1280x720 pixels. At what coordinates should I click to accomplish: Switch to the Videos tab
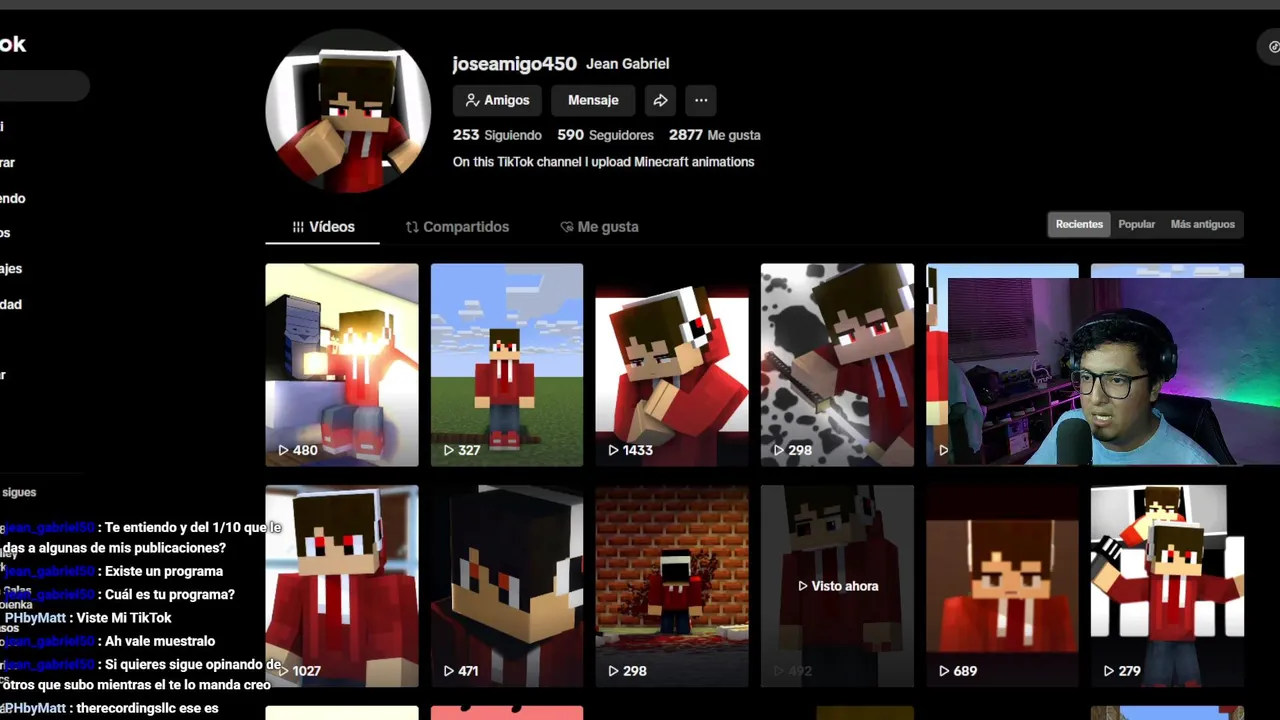323,227
